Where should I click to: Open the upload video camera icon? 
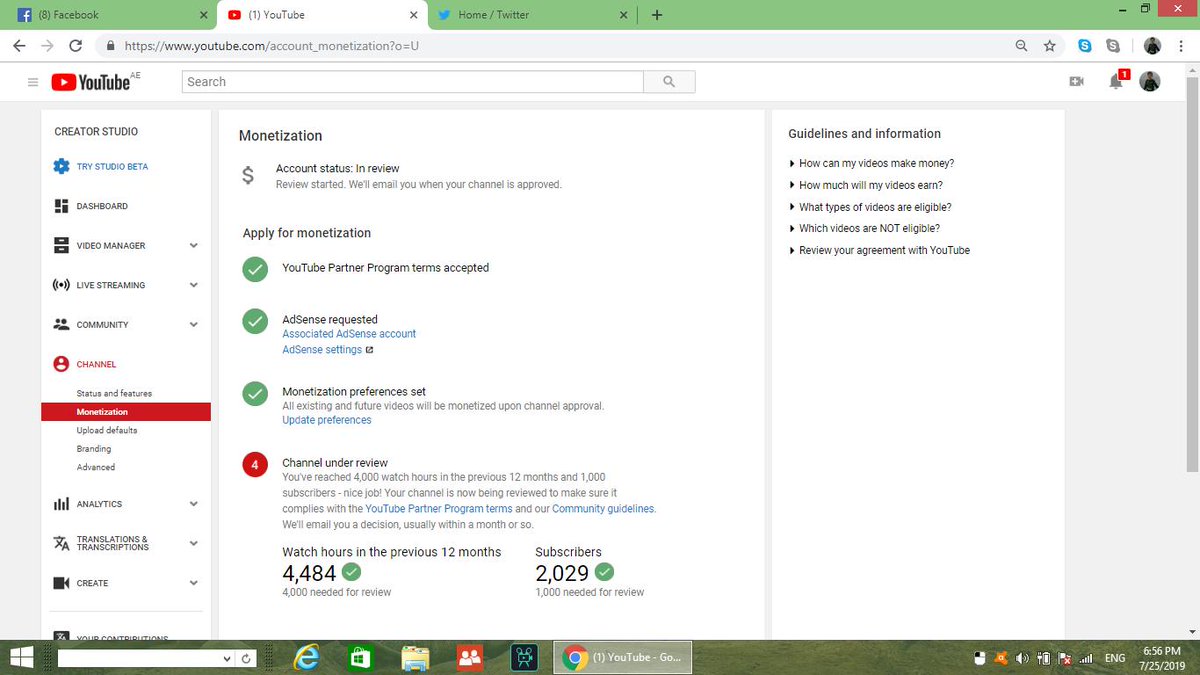click(1076, 82)
